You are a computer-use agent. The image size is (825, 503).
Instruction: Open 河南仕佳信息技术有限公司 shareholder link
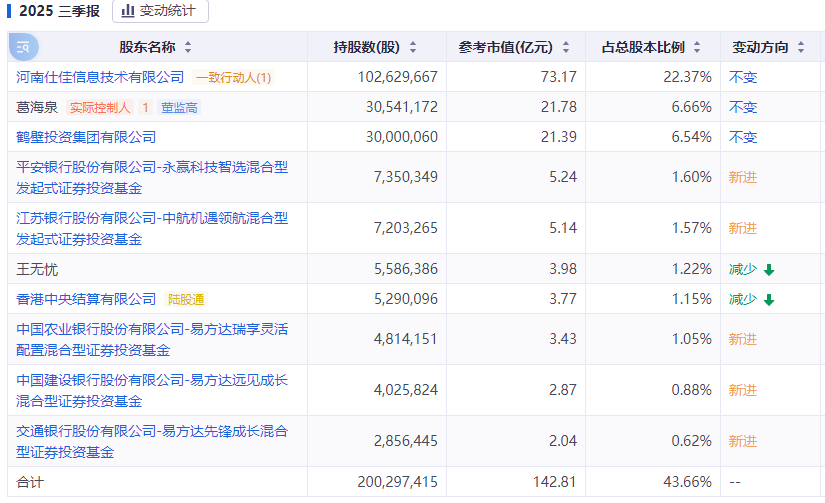pyautogui.click(x=101, y=77)
